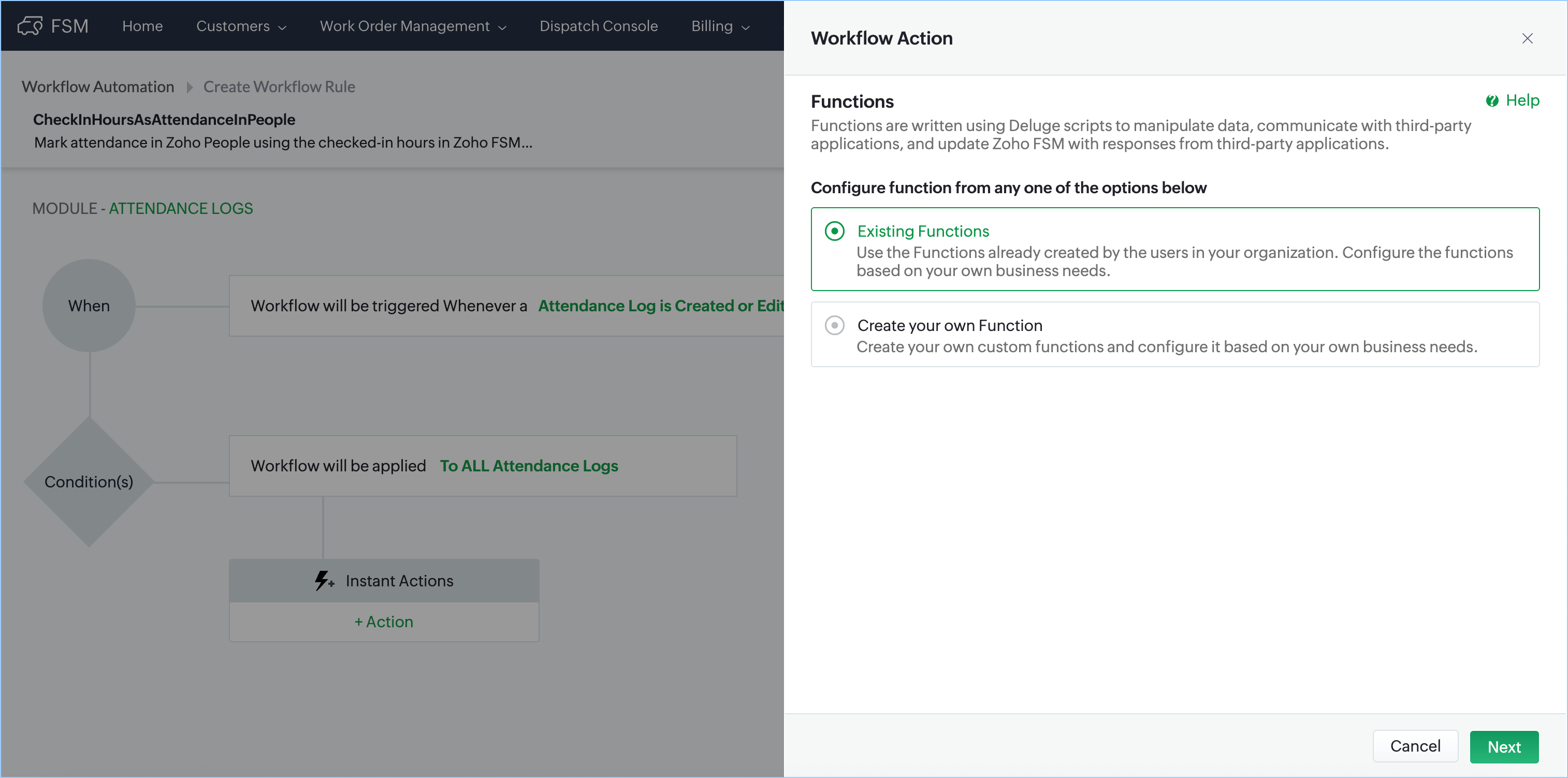Click the Create your own Function option card
1568x778 pixels.
tap(1174, 335)
